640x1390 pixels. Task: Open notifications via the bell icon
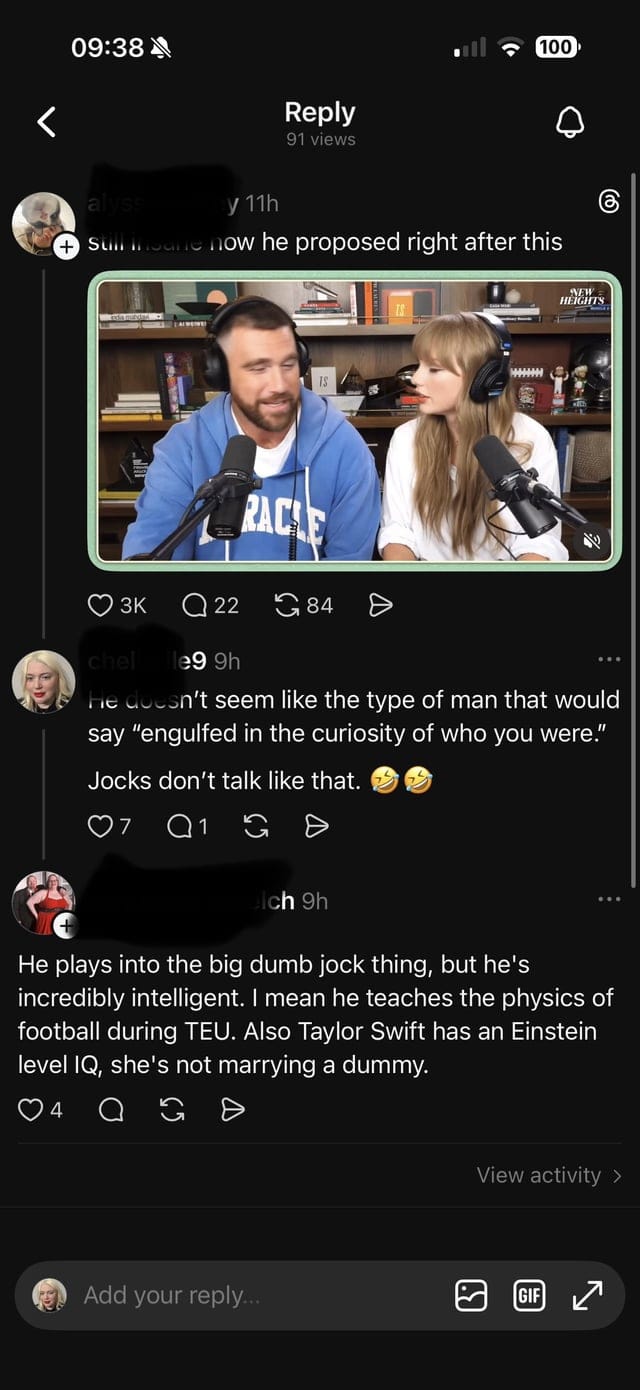point(570,121)
